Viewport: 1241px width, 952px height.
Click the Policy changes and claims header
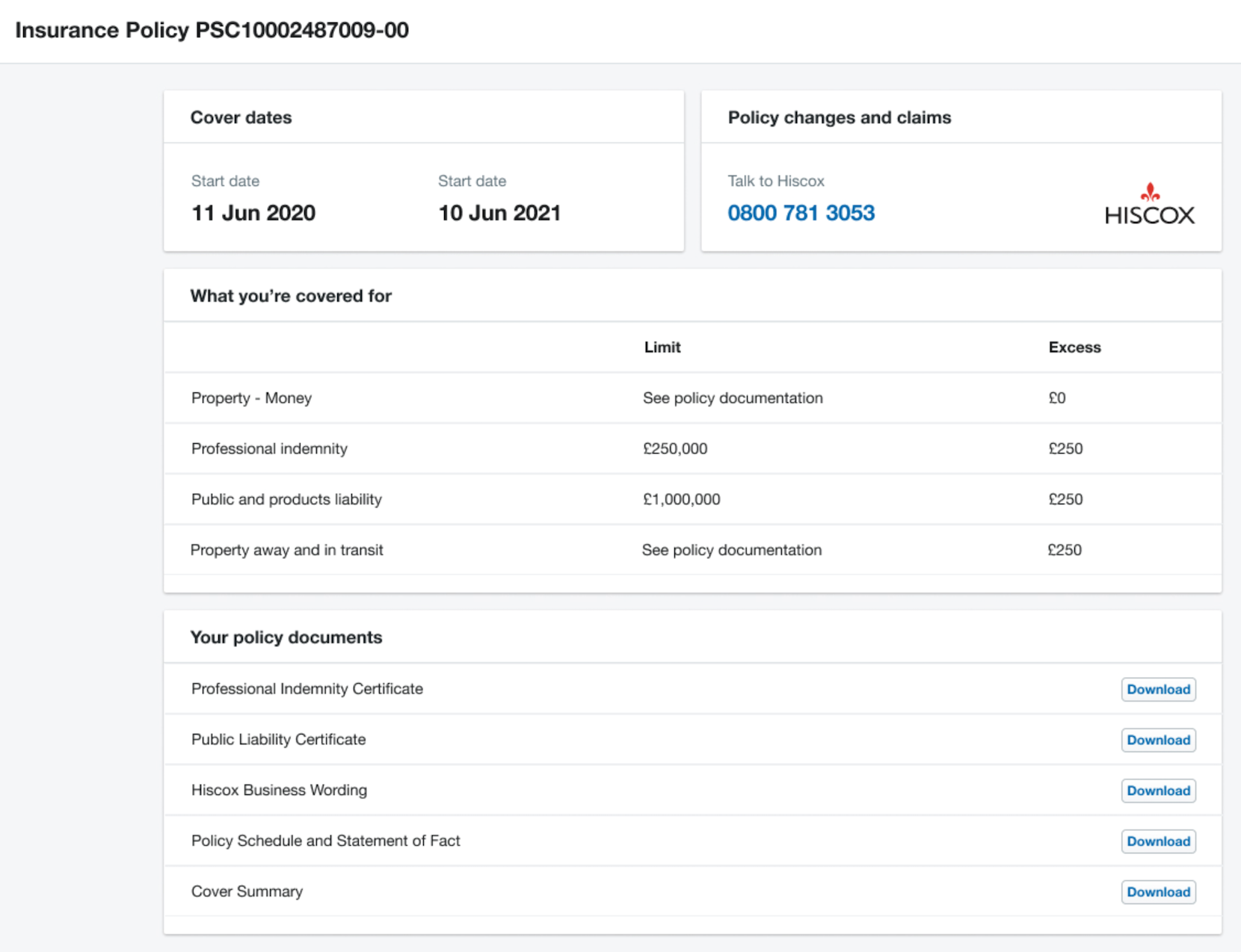(x=839, y=117)
